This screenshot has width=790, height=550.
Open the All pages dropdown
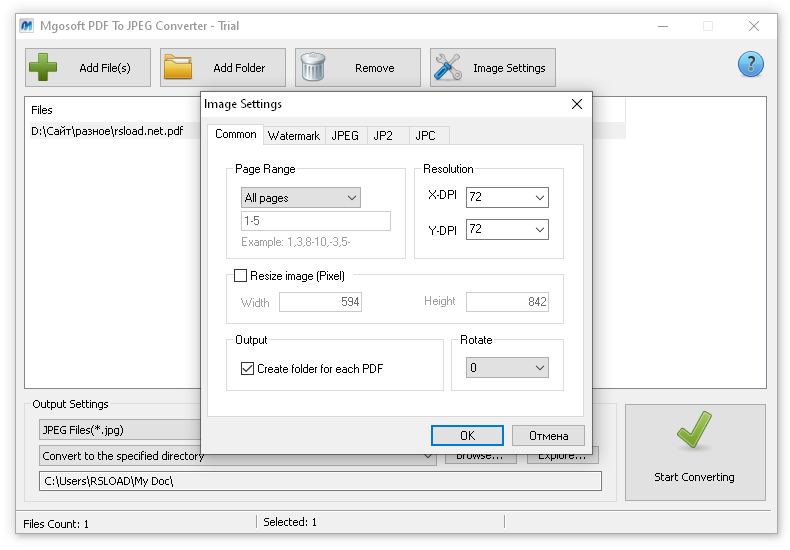[301, 197]
